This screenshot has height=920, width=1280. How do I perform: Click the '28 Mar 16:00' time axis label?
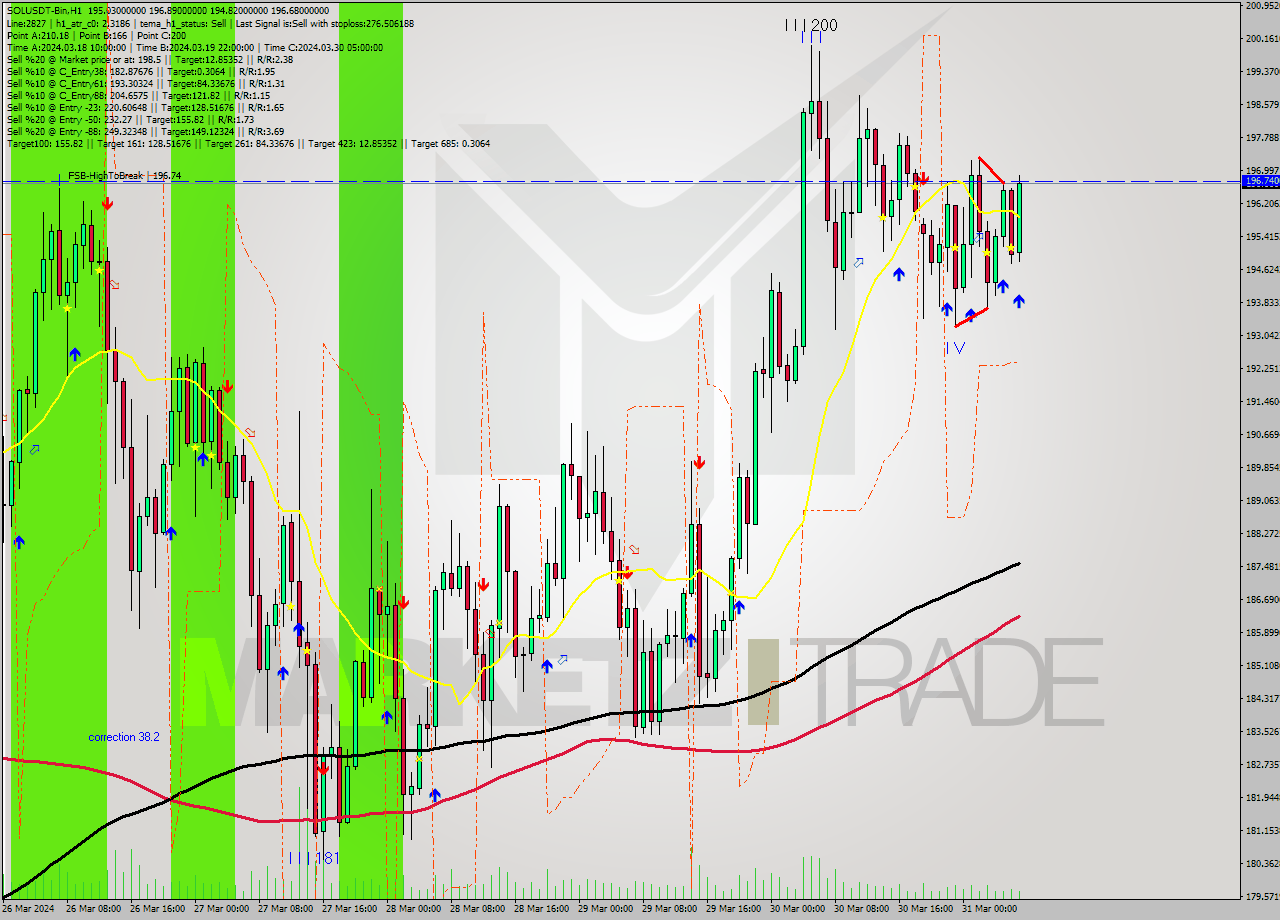[x=540, y=909]
